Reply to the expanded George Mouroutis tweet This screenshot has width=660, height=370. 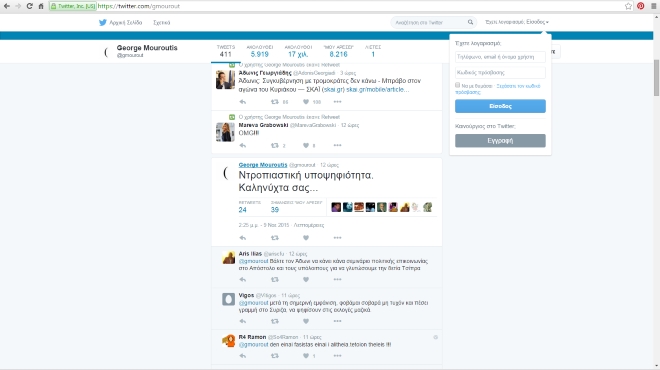[x=243, y=238]
